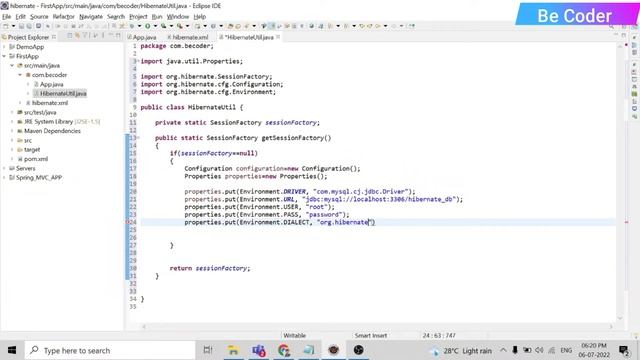Open the Refactor menu
Image resolution: width=640 pixels, height=360 pixels.
[x=63, y=17]
